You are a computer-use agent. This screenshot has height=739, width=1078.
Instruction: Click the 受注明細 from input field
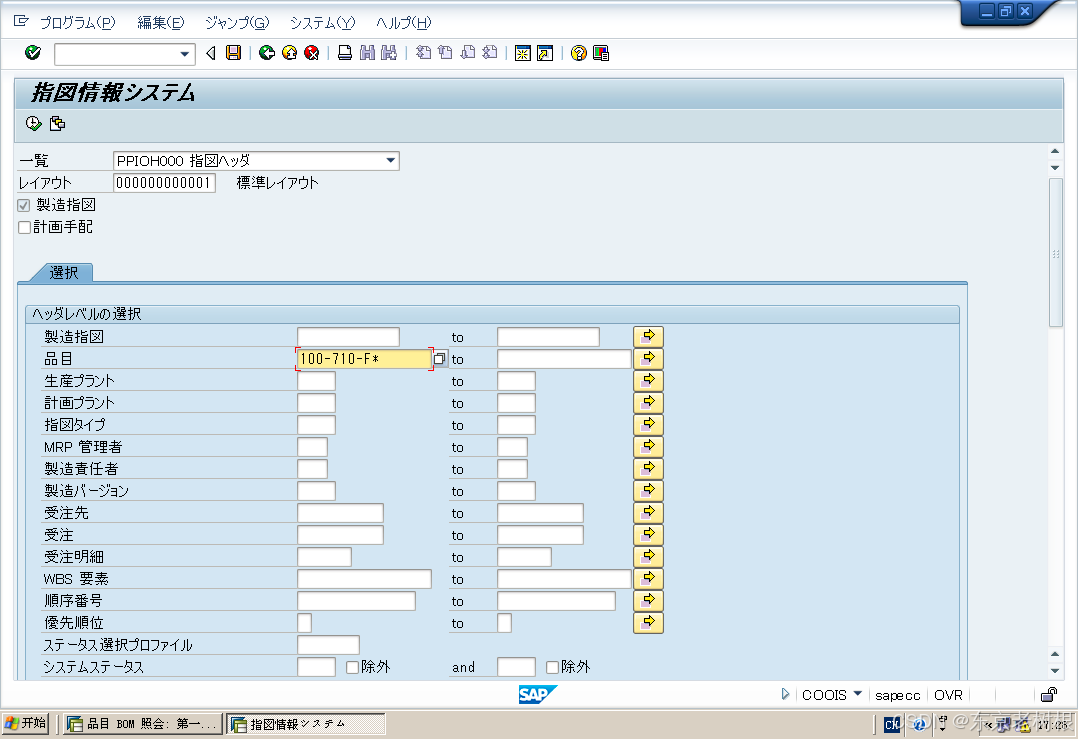pos(324,557)
